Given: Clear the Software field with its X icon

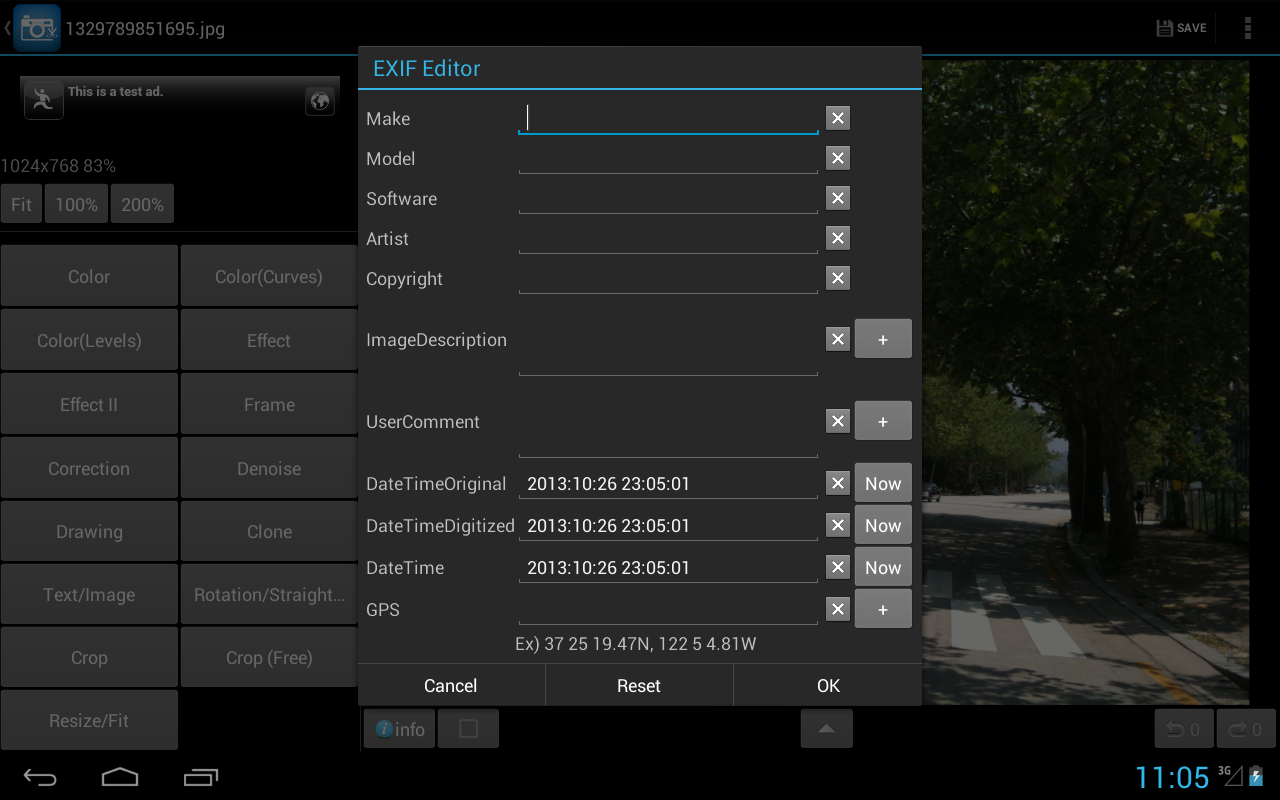Looking at the screenshot, I should [838, 199].
